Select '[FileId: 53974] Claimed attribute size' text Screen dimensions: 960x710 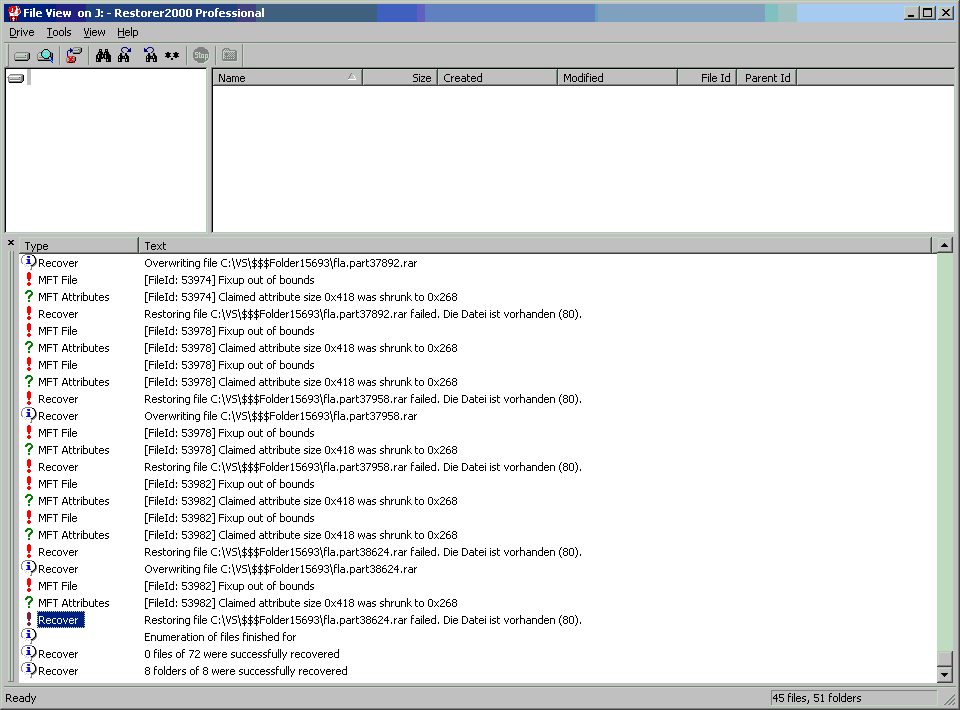pyautogui.click(x=301, y=297)
